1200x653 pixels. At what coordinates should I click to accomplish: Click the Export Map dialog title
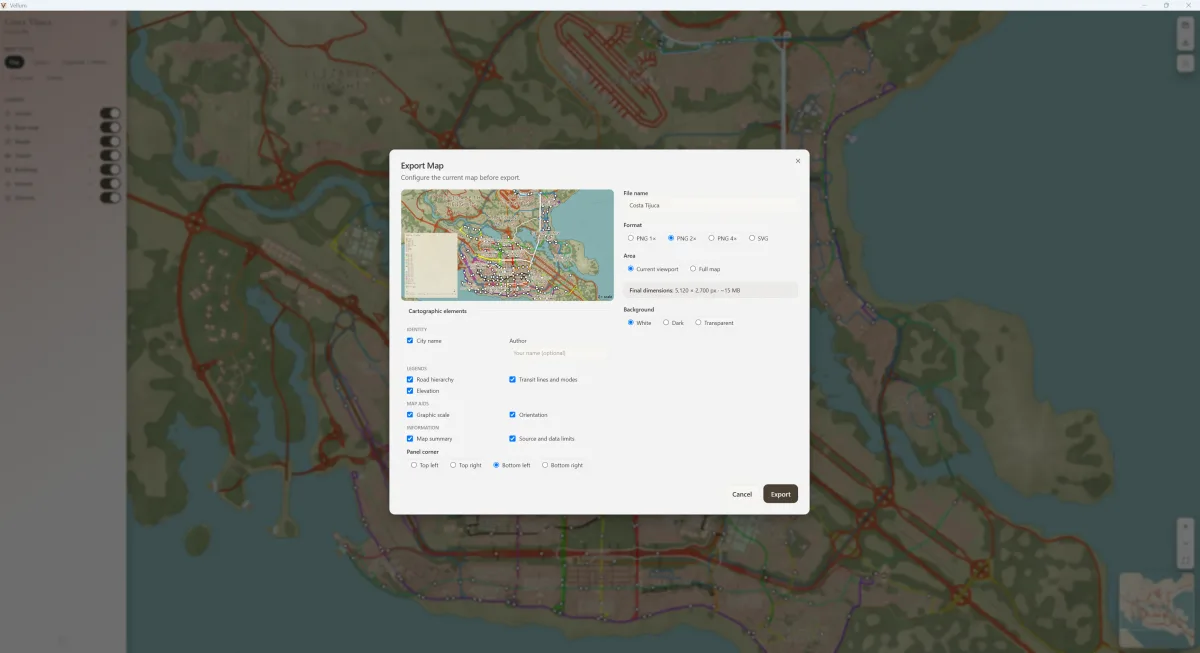click(422, 166)
